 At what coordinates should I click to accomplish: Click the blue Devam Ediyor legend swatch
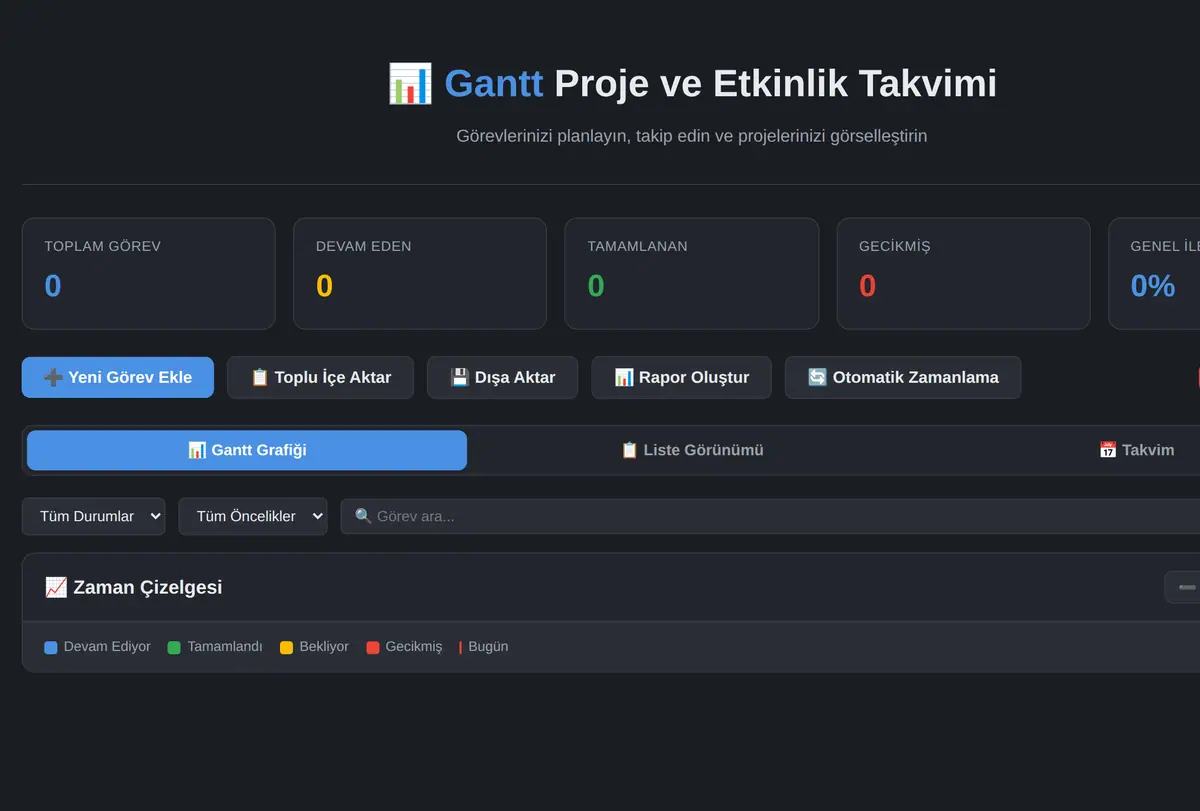(x=51, y=647)
